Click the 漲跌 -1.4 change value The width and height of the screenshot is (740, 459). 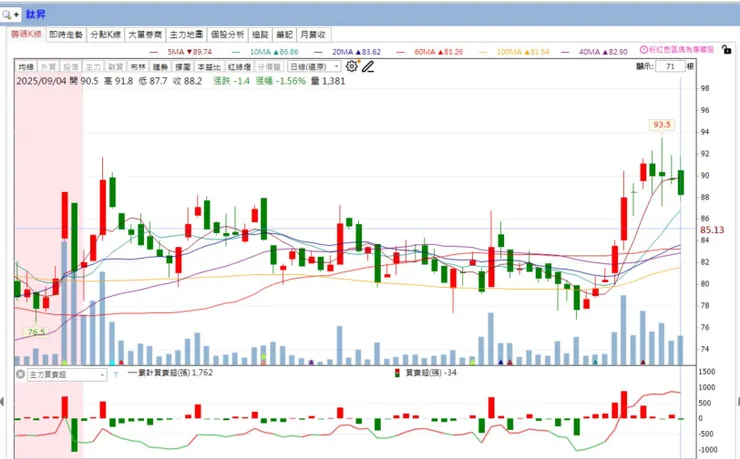[231, 81]
